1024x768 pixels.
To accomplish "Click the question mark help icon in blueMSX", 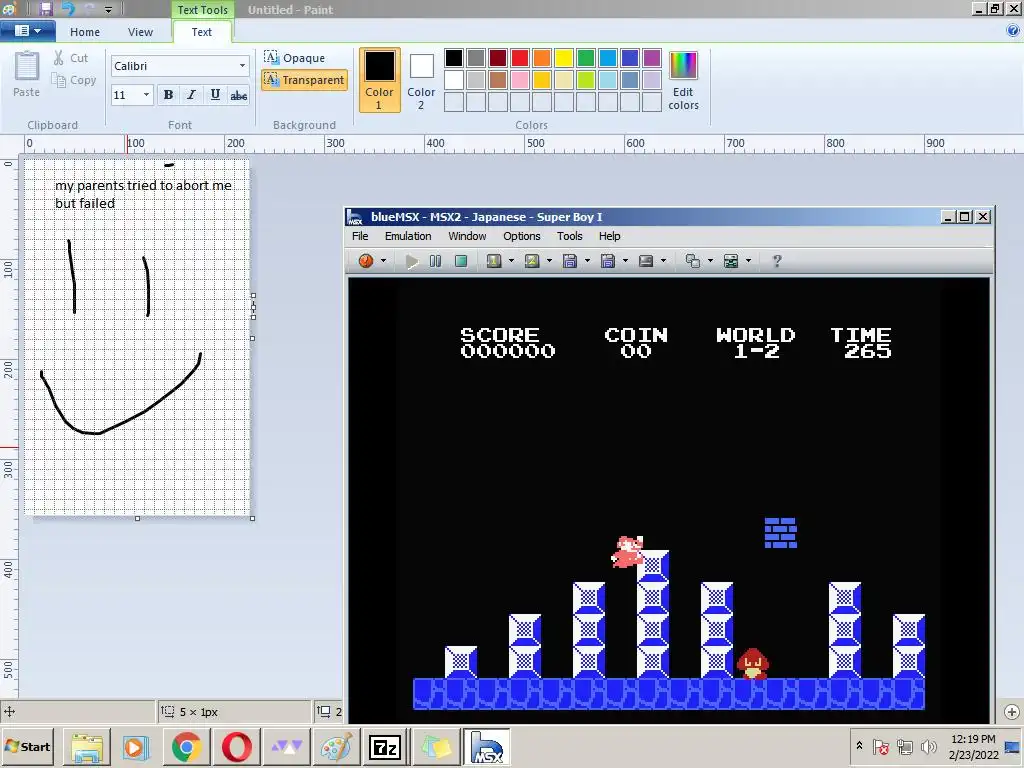I will tap(776, 261).
